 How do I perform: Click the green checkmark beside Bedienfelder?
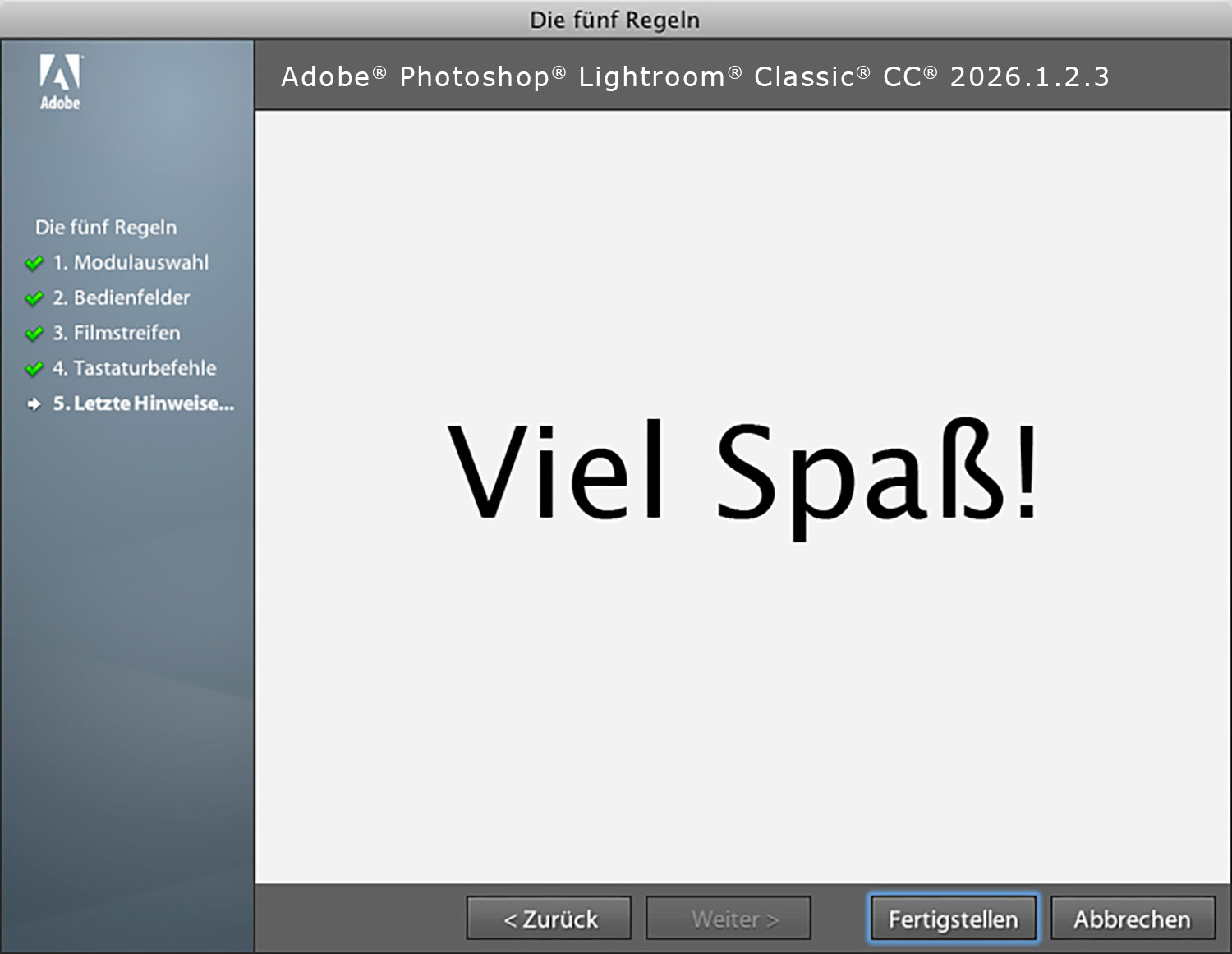tap(34, 298)
